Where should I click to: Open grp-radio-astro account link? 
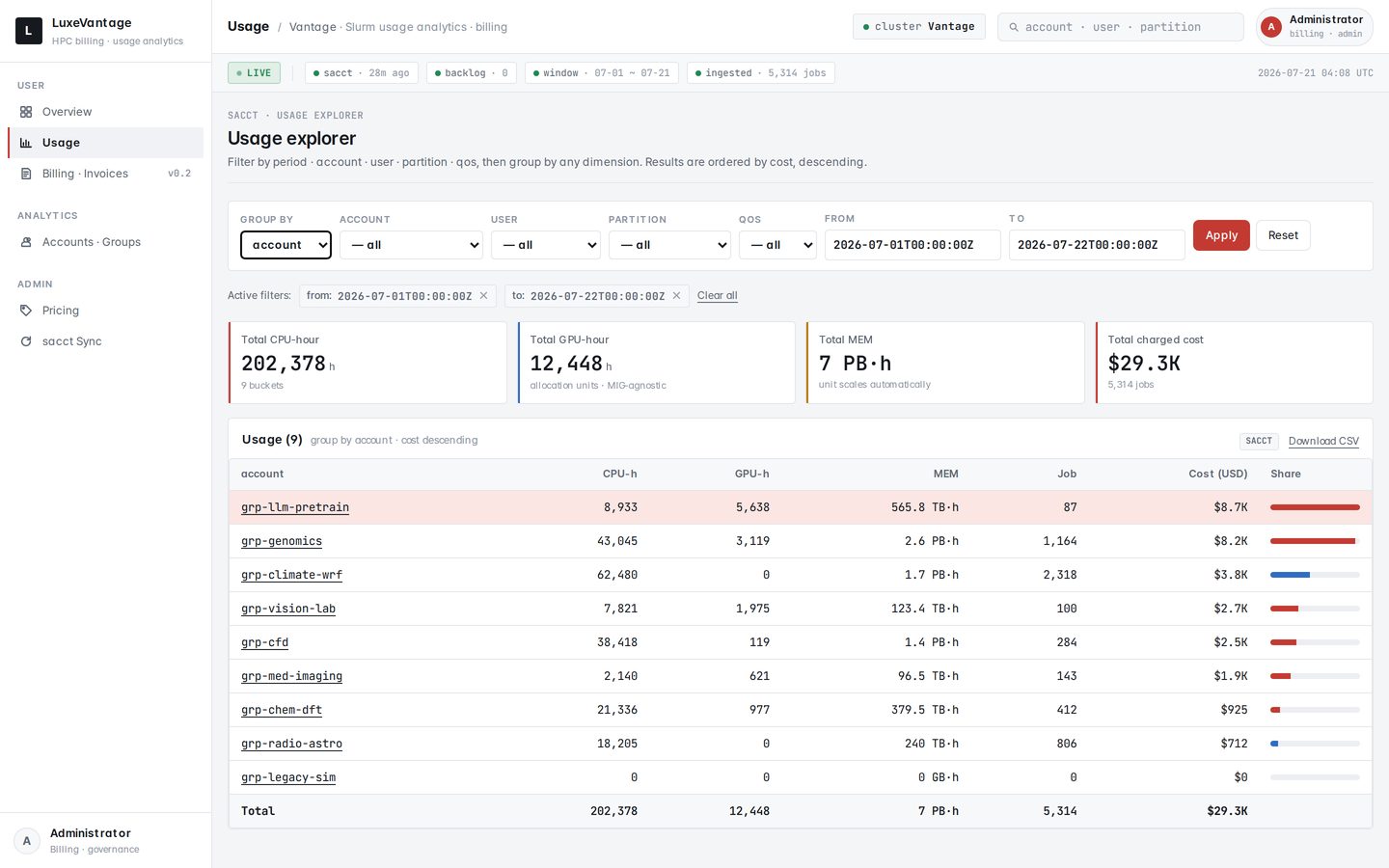tap(291, 744)
